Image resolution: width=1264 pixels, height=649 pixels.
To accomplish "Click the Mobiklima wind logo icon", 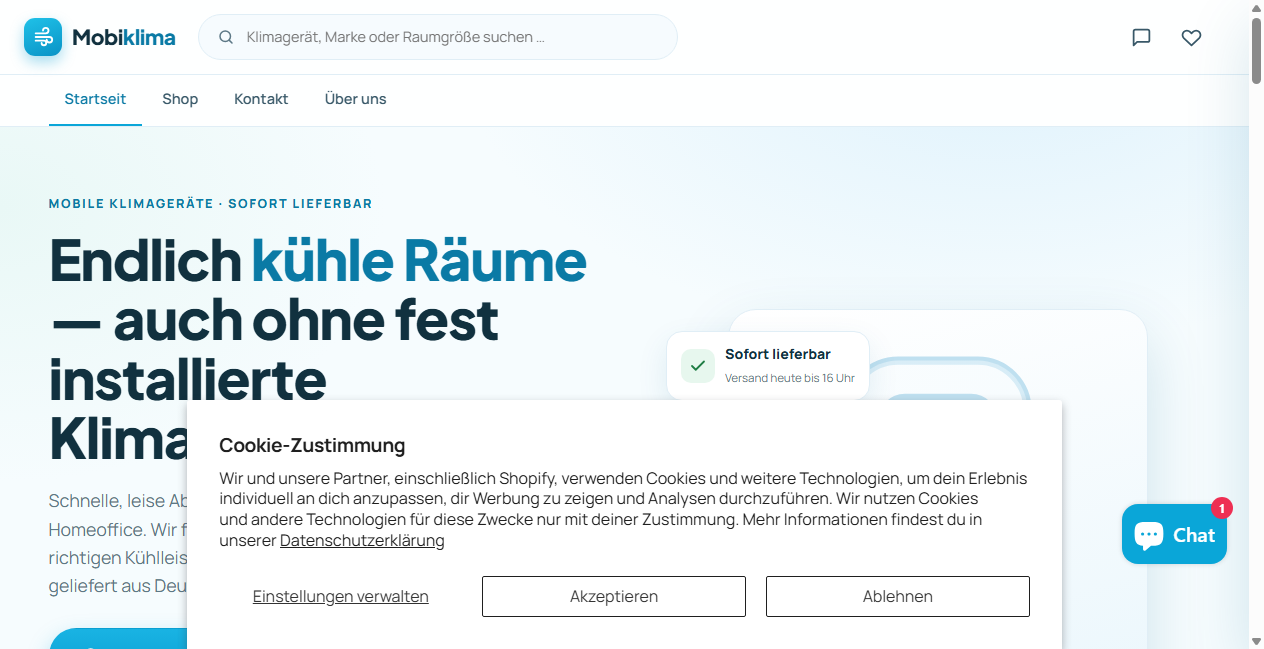I will click(43, 37).
